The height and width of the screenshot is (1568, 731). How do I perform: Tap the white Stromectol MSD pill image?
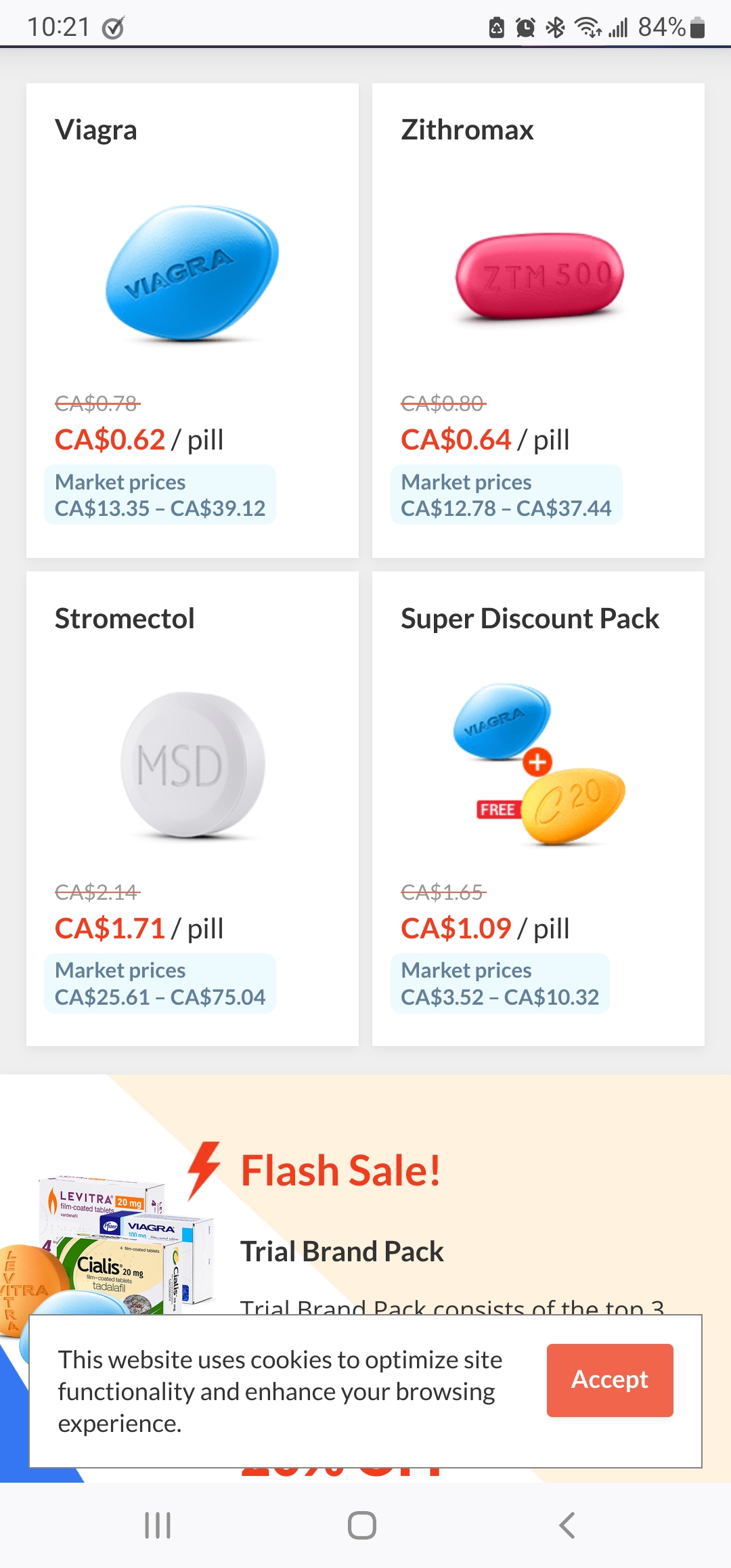tap(193, 764)
